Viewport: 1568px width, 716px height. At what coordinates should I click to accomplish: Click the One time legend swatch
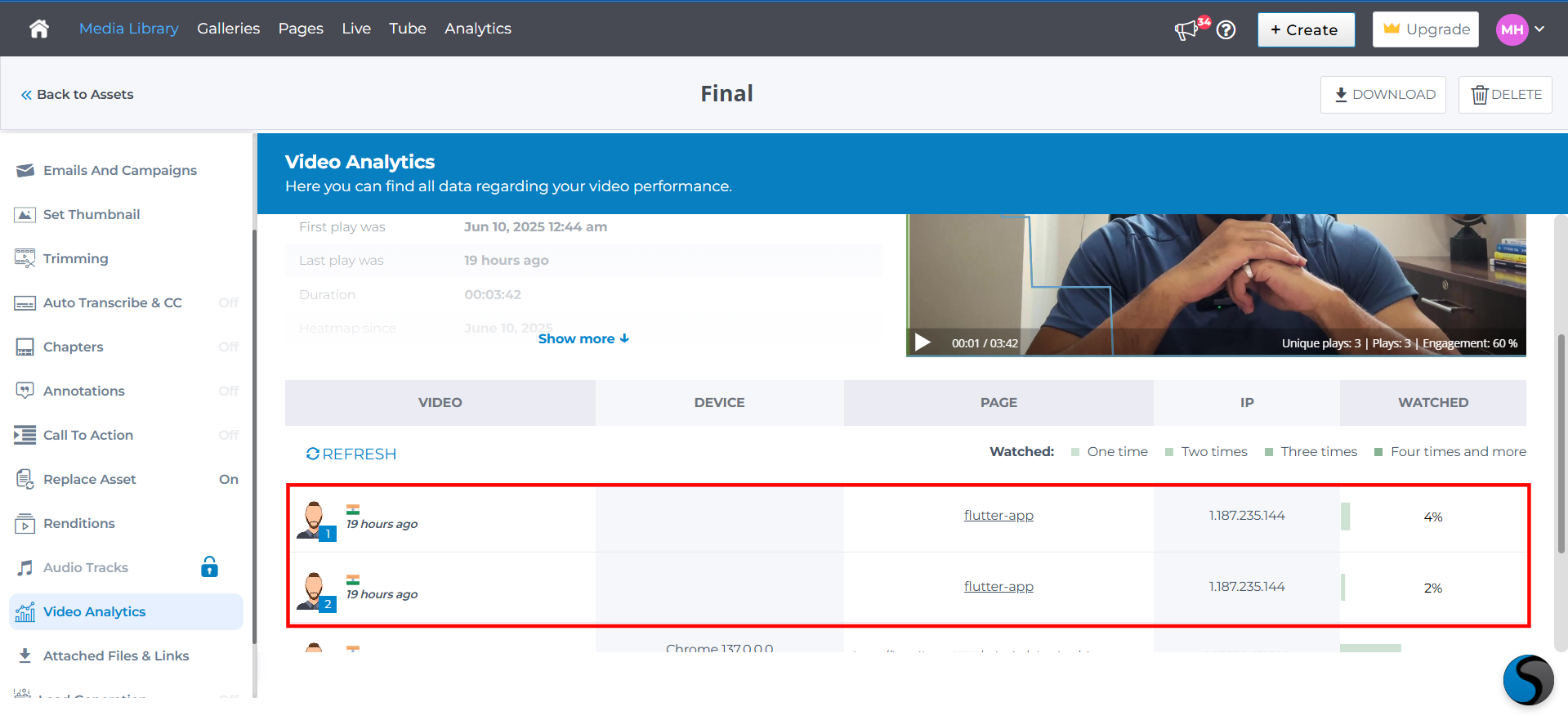(x=1075, y=452)
